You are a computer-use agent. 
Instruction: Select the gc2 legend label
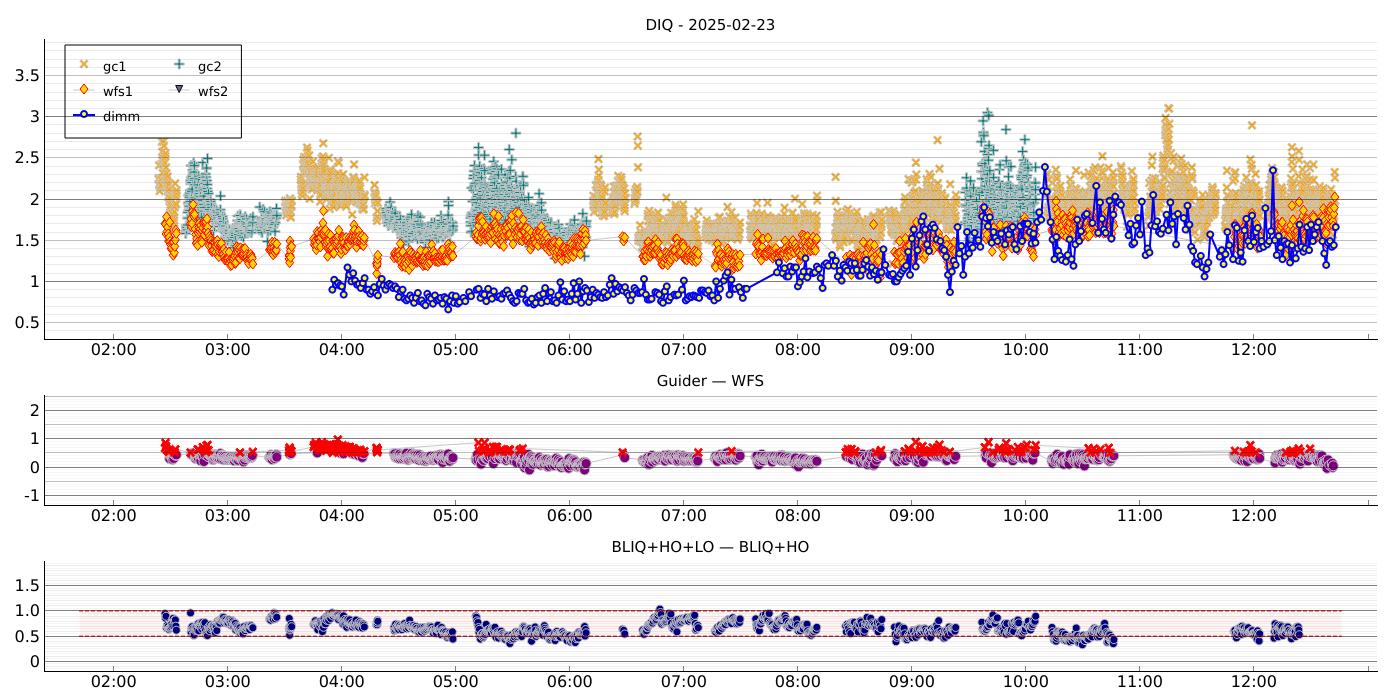[209, 66]
